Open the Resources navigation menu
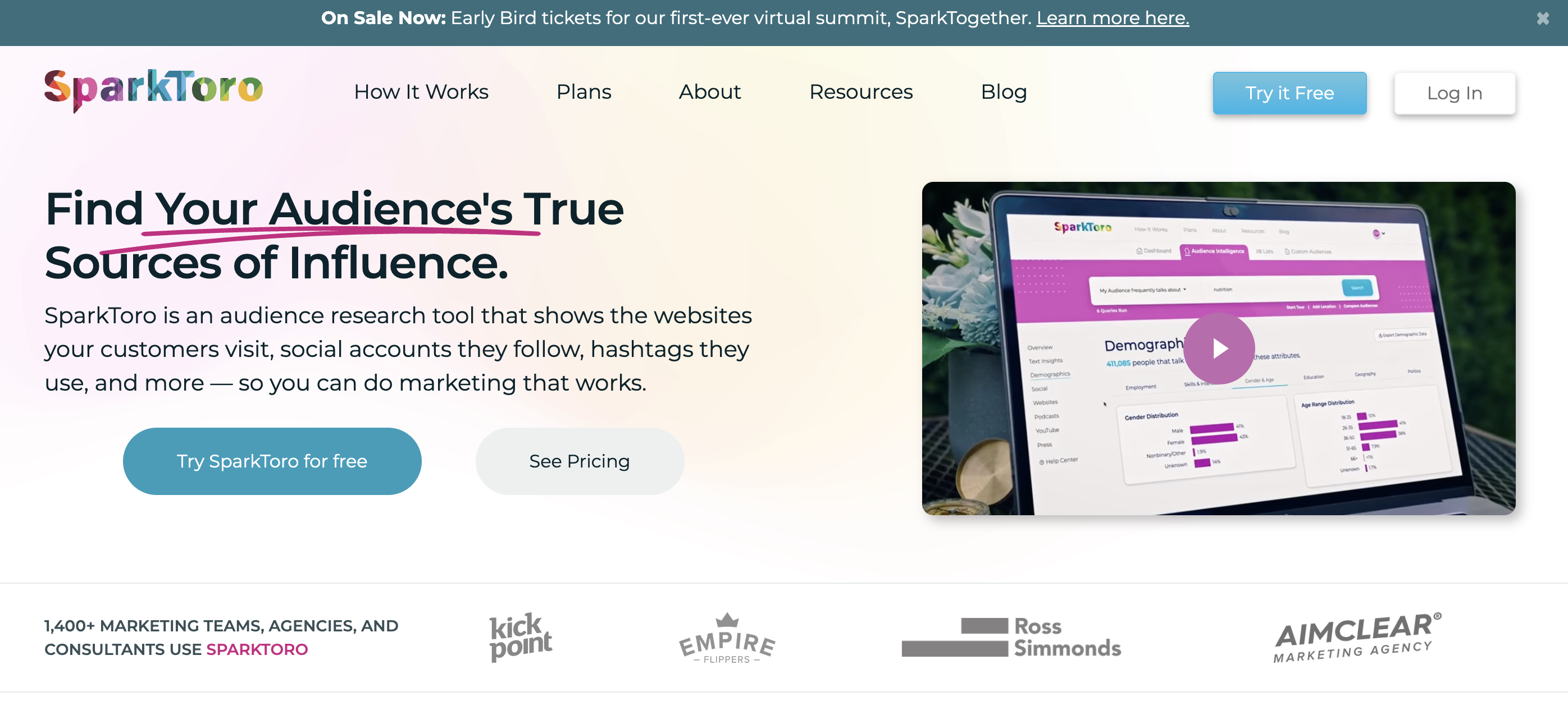 click(862, 92)
